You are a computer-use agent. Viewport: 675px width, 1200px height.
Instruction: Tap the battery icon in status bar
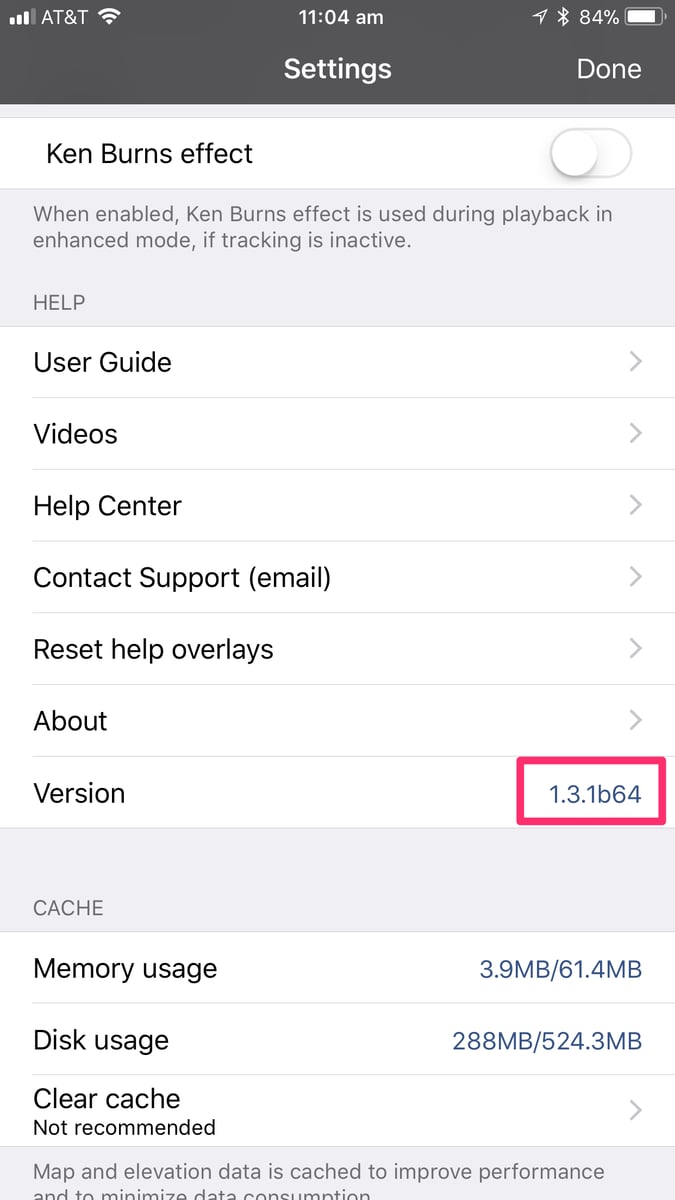click(645, 17)
